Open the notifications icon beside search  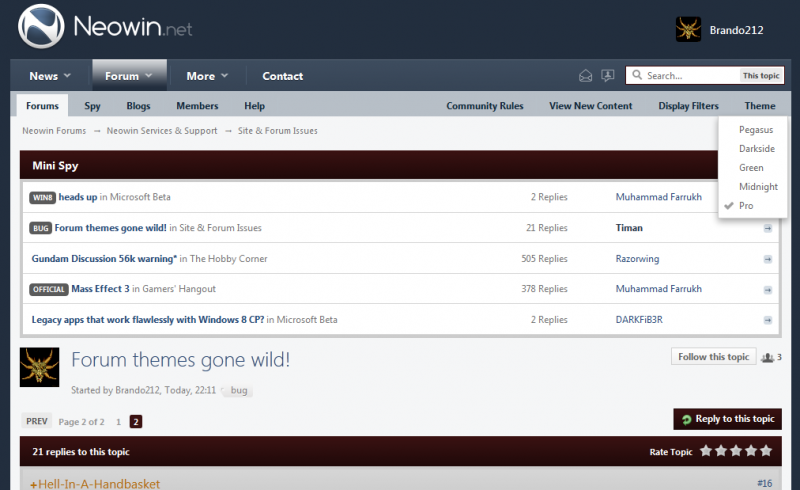coord(608,76)
